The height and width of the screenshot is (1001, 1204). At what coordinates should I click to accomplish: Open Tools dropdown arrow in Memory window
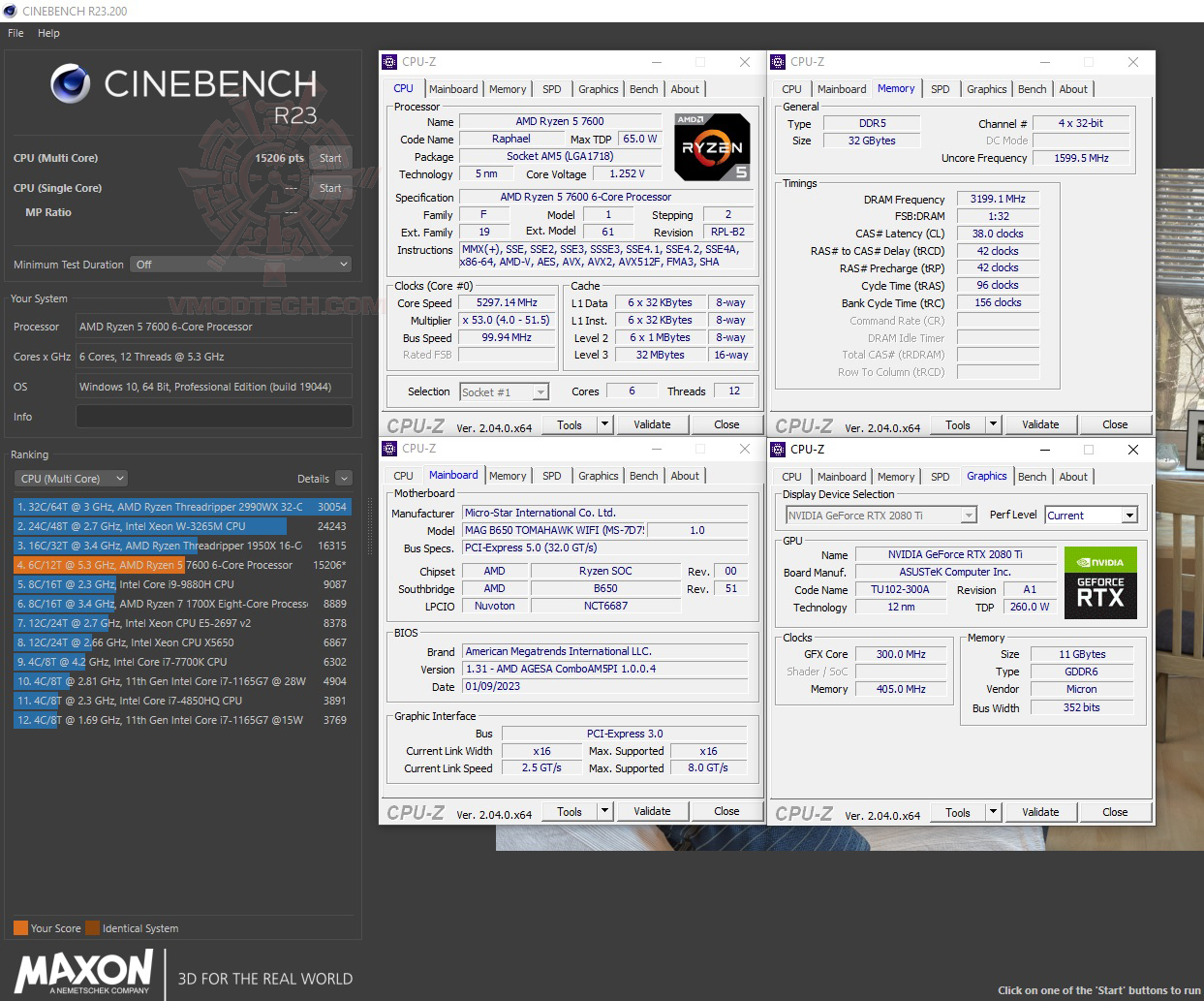pyautogui.click(x=993, y=423)
